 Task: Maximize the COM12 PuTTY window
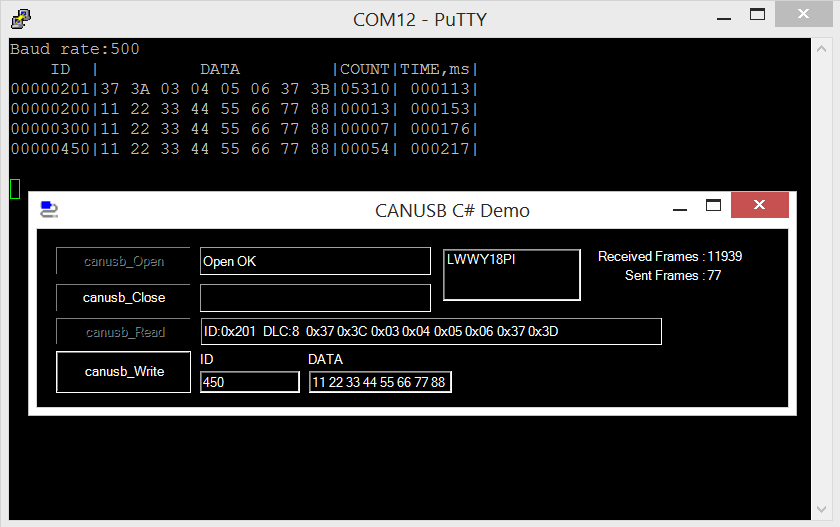click(x=757, y=14)
